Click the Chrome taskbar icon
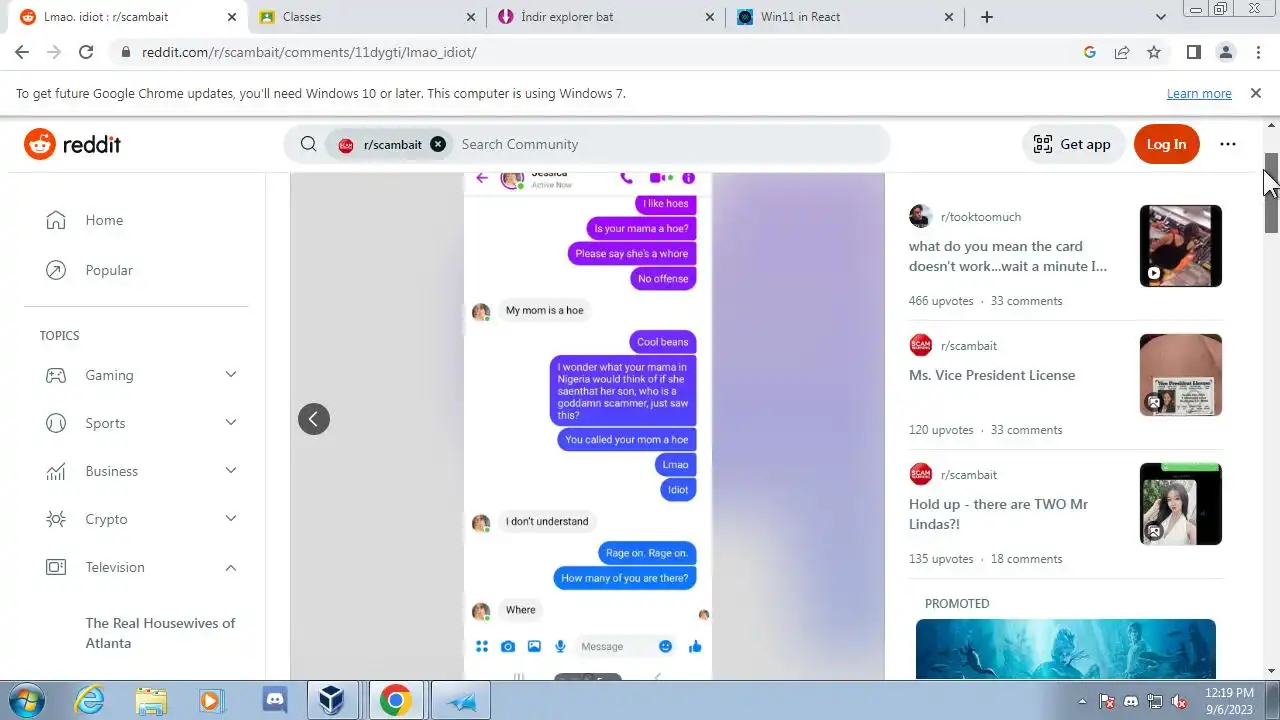Viewport: 1280px width, 720px height. [395, 700]
